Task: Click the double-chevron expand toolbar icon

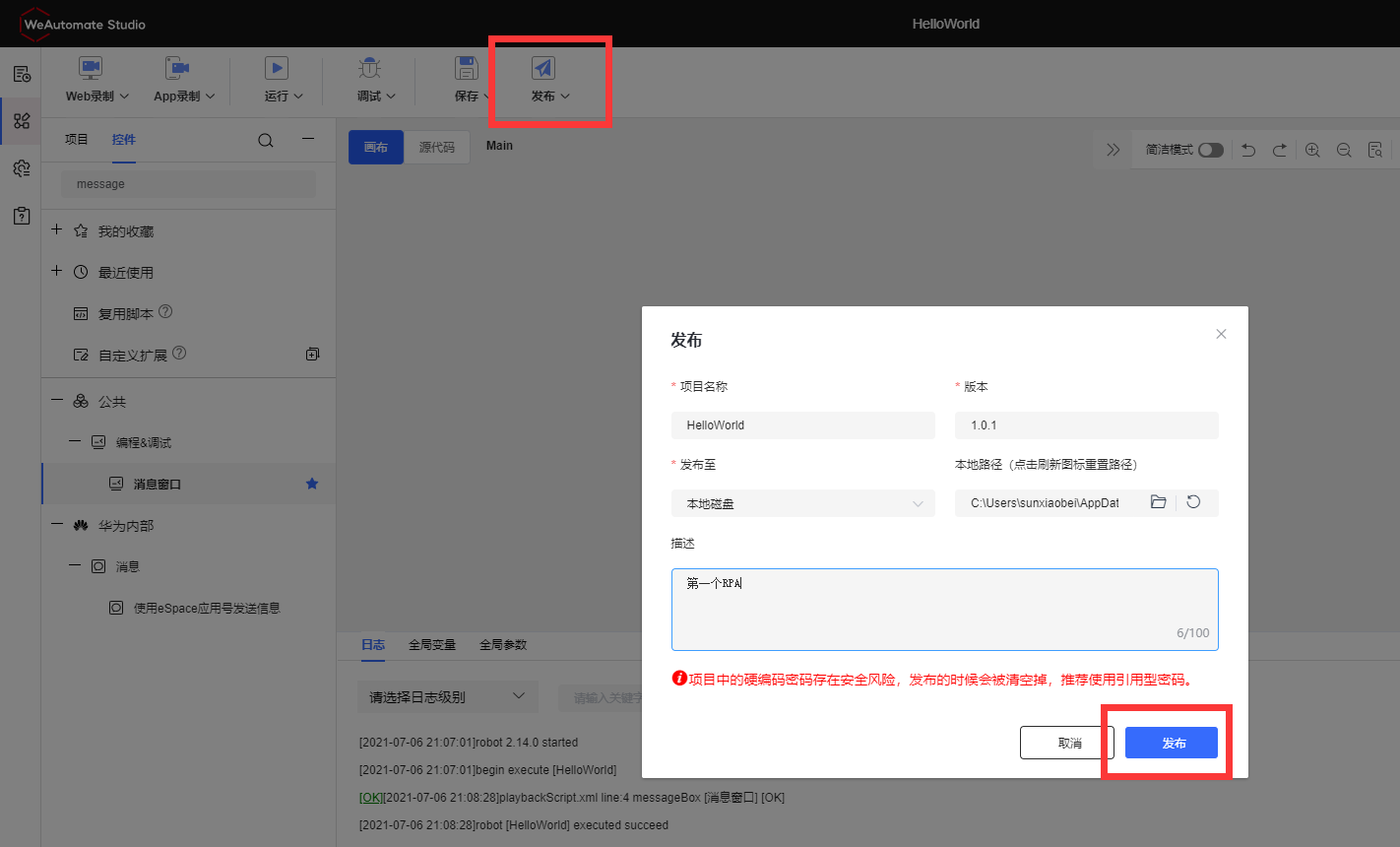Action: pyautogui.click(x=1114, y=150)
